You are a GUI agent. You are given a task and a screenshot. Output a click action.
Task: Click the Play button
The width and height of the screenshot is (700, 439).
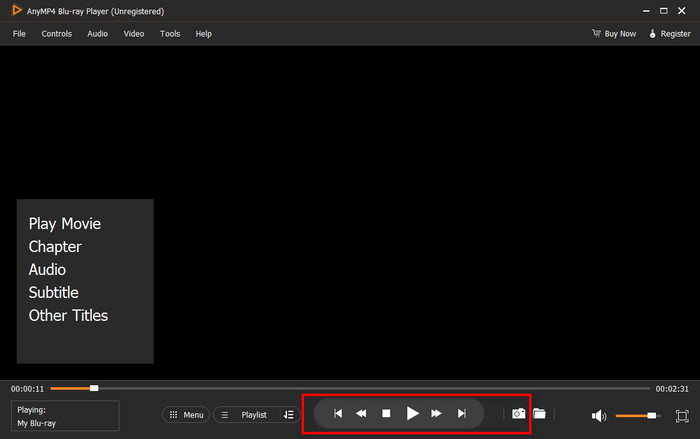[412, 414]
